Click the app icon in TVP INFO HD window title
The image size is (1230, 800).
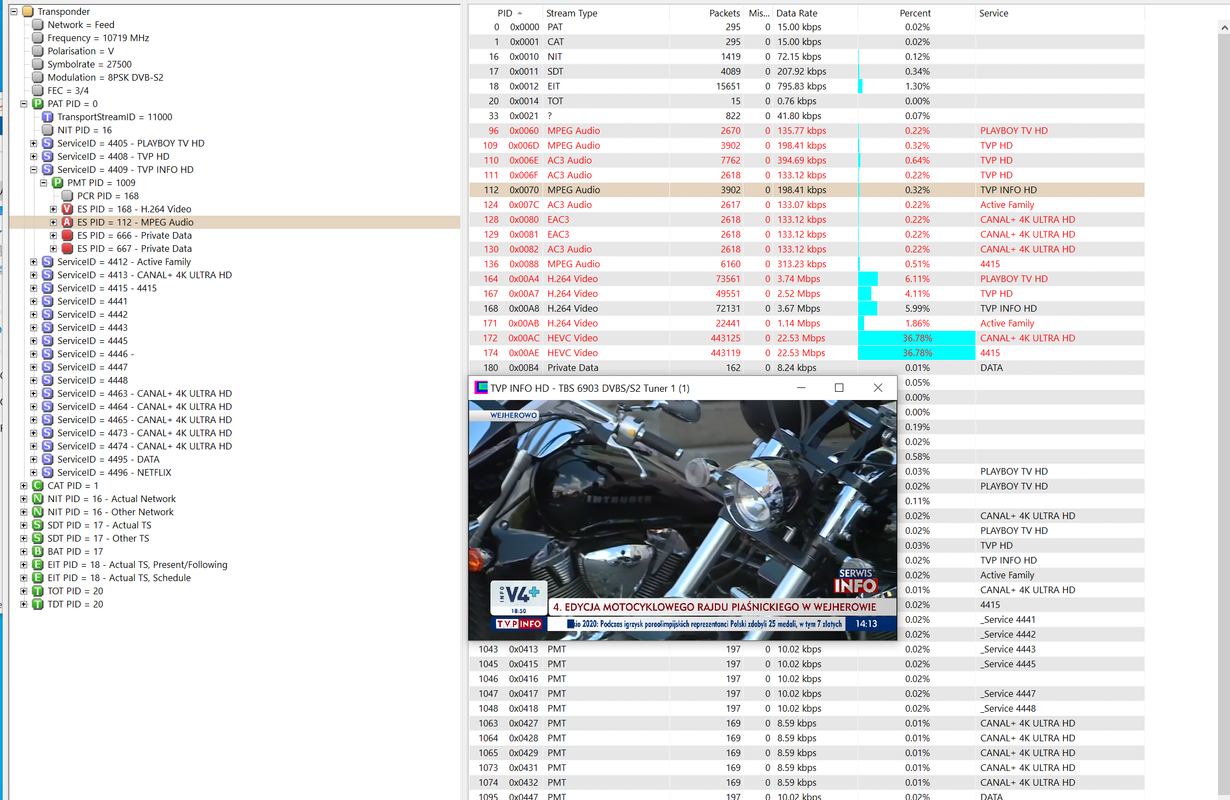pyautogui.click(x=479, y=387)
